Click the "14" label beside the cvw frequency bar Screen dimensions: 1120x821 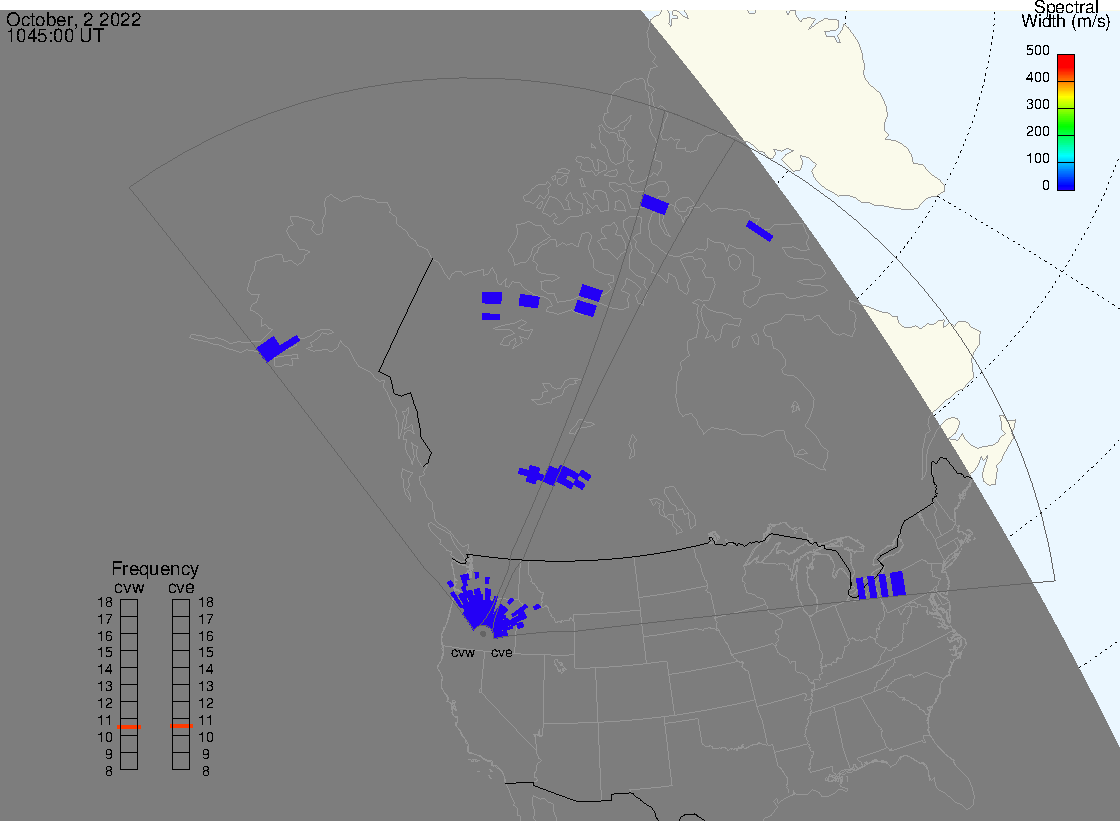(105, 670)
